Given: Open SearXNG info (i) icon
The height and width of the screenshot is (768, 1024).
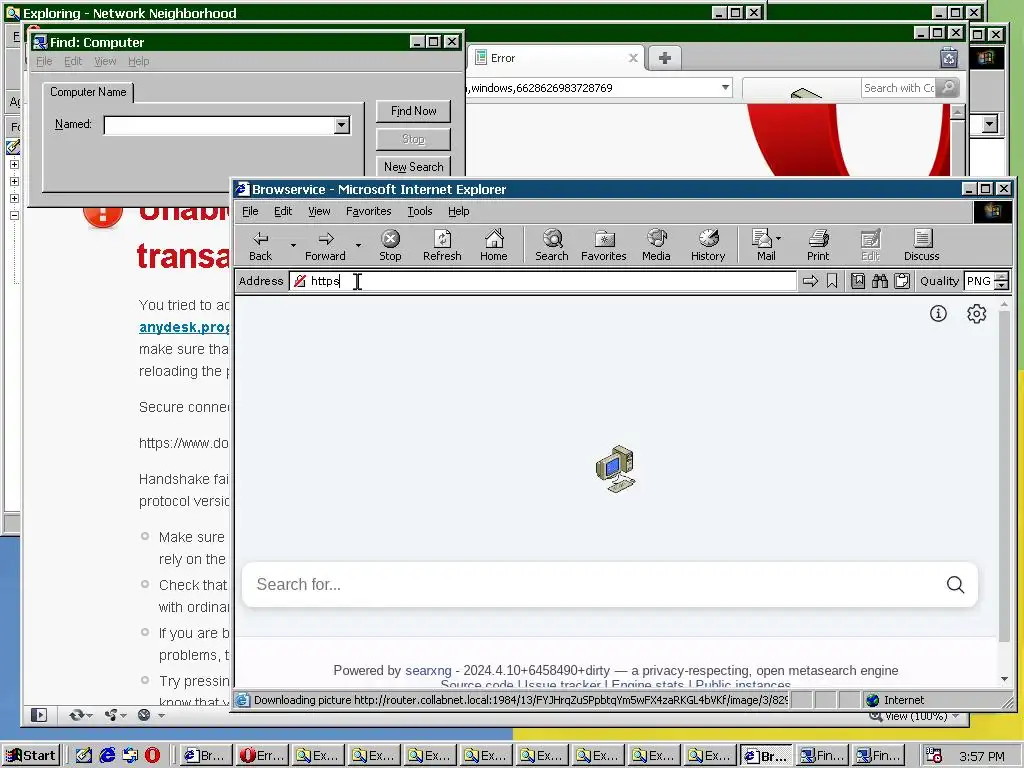Looking at the screenshot, I should coord(938,314).
